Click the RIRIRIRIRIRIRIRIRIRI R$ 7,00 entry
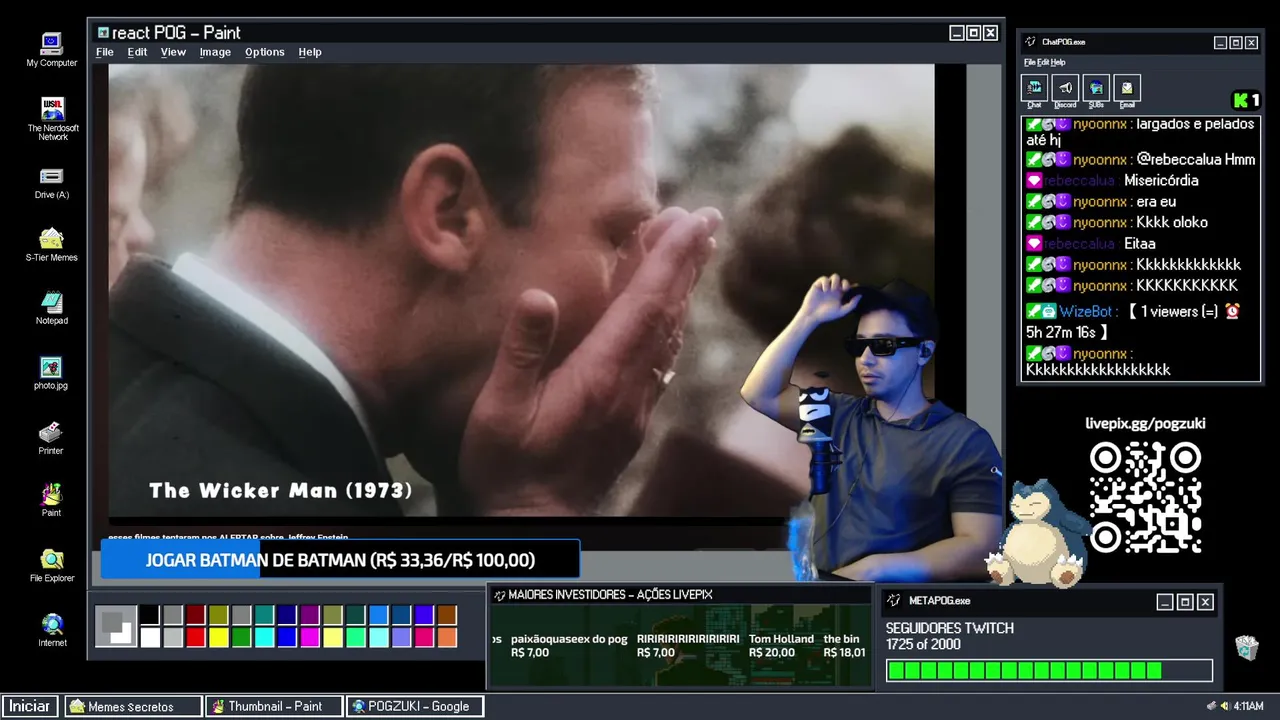 click(x=688, y=646)
